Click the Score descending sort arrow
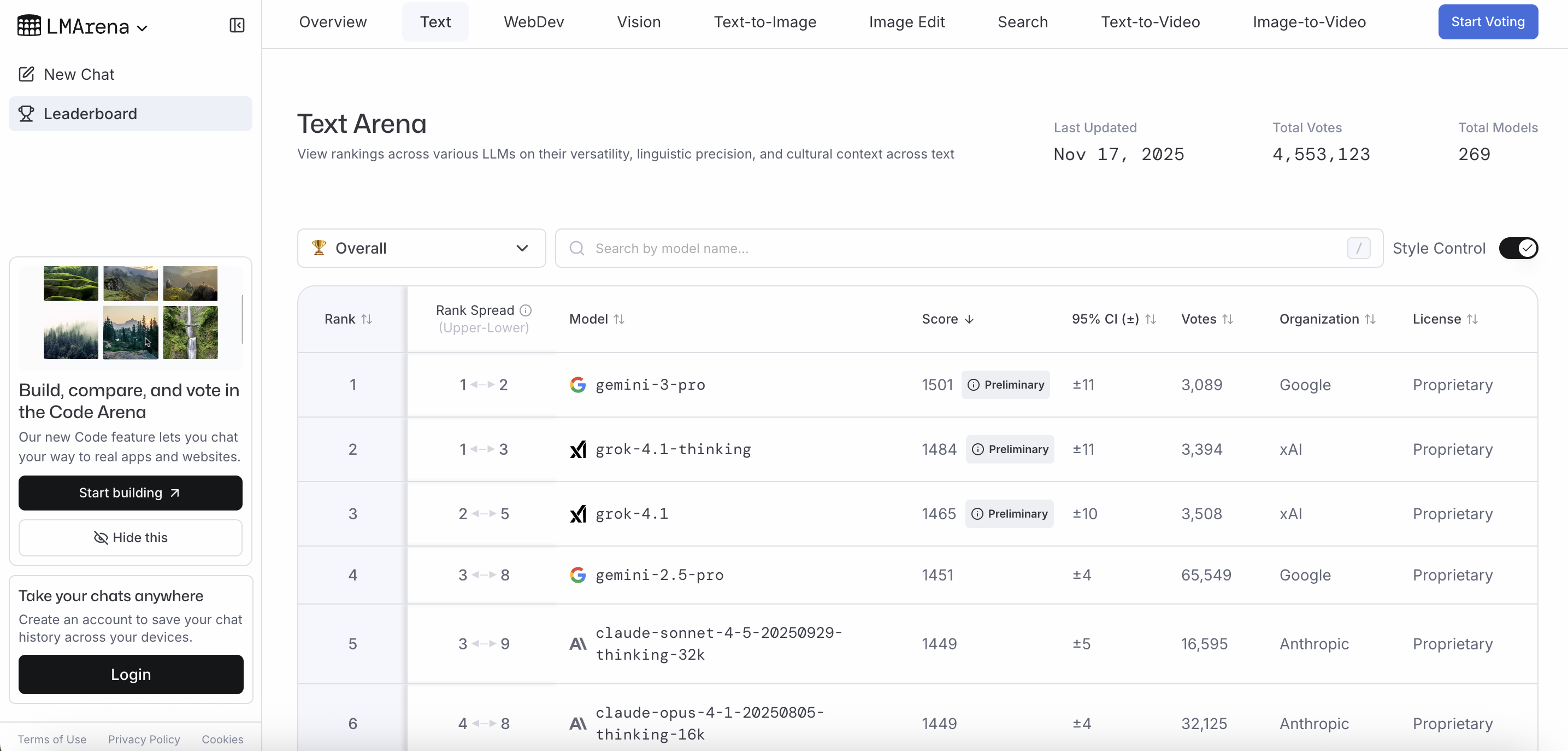Viewport: 1568px width, 751px height. [969, 319]
